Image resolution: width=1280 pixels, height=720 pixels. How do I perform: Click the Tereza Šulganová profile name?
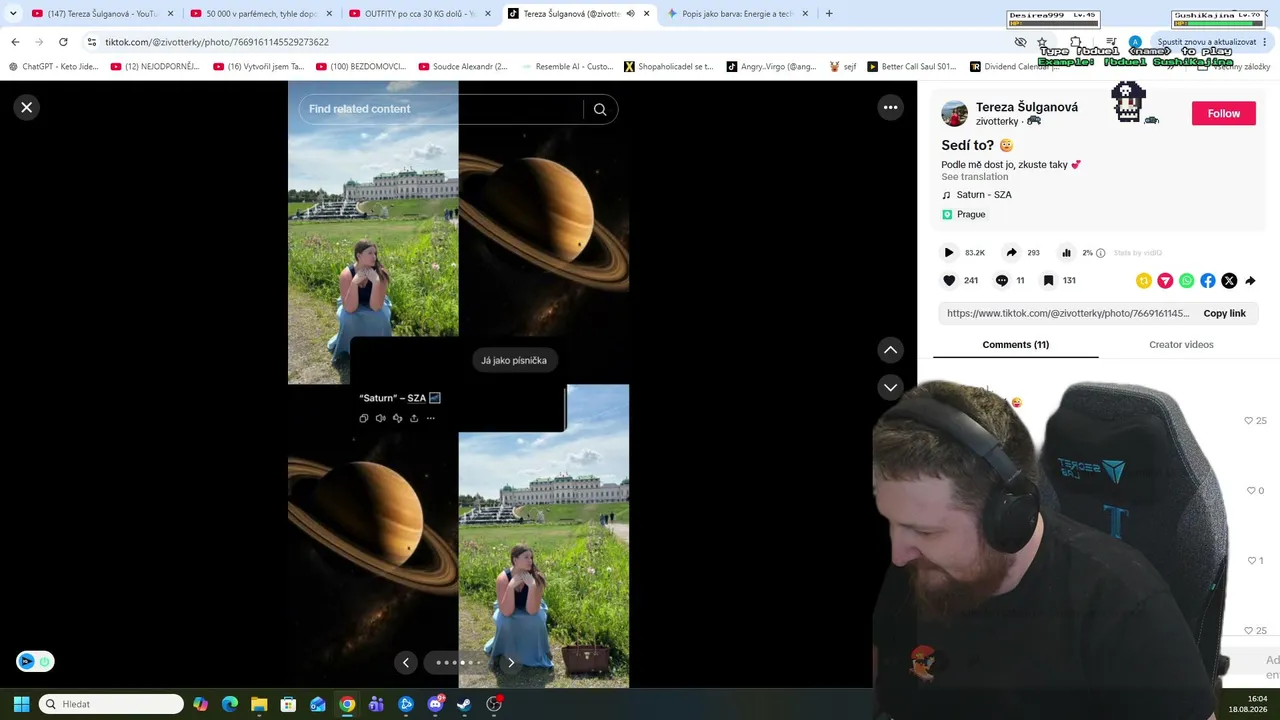tap(1027, 107)
